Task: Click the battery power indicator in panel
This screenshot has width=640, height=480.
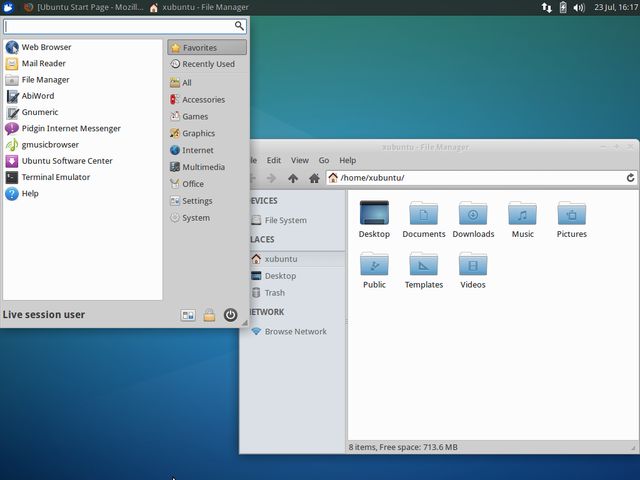Action: point(563,7)
